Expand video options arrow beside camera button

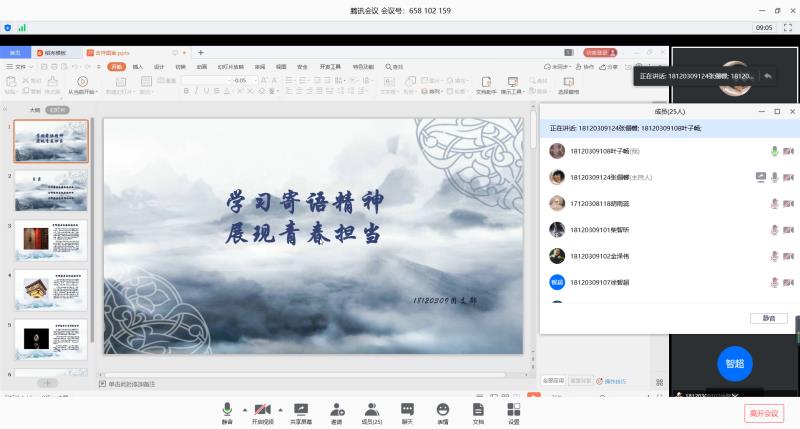click(280, 408)
